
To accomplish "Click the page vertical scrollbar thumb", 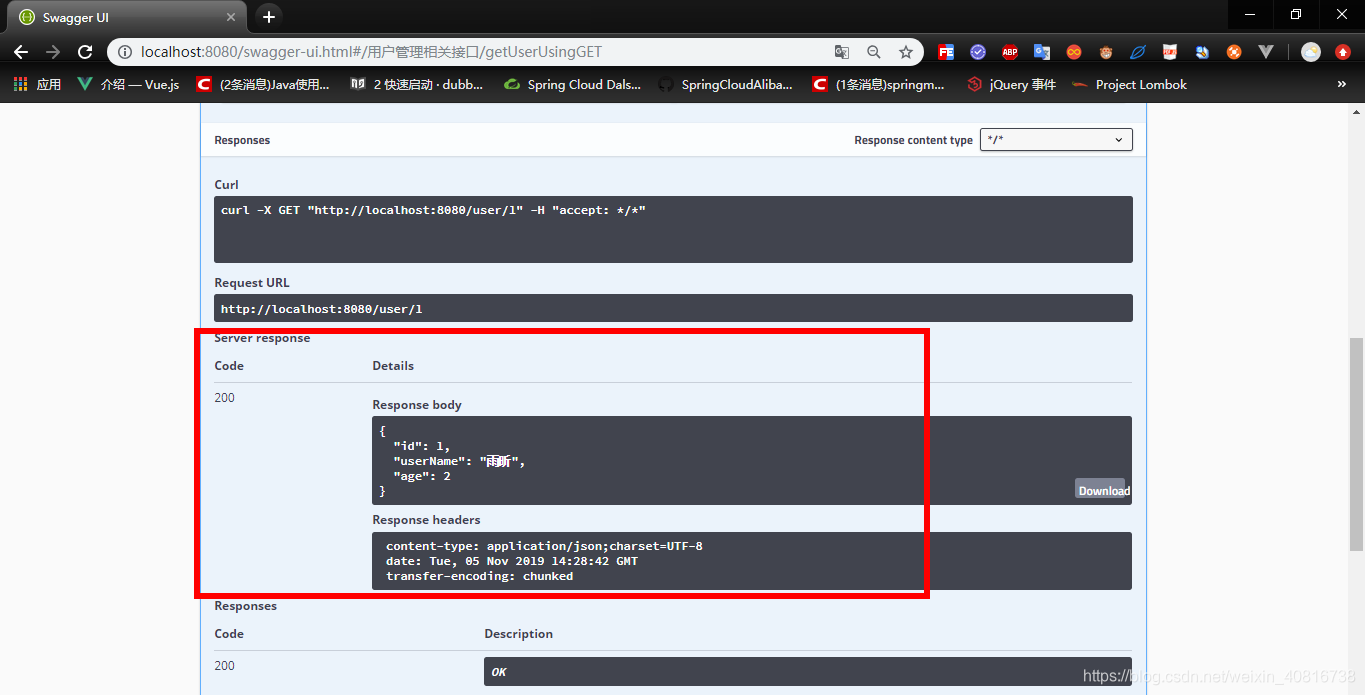I will point(1356,445).
